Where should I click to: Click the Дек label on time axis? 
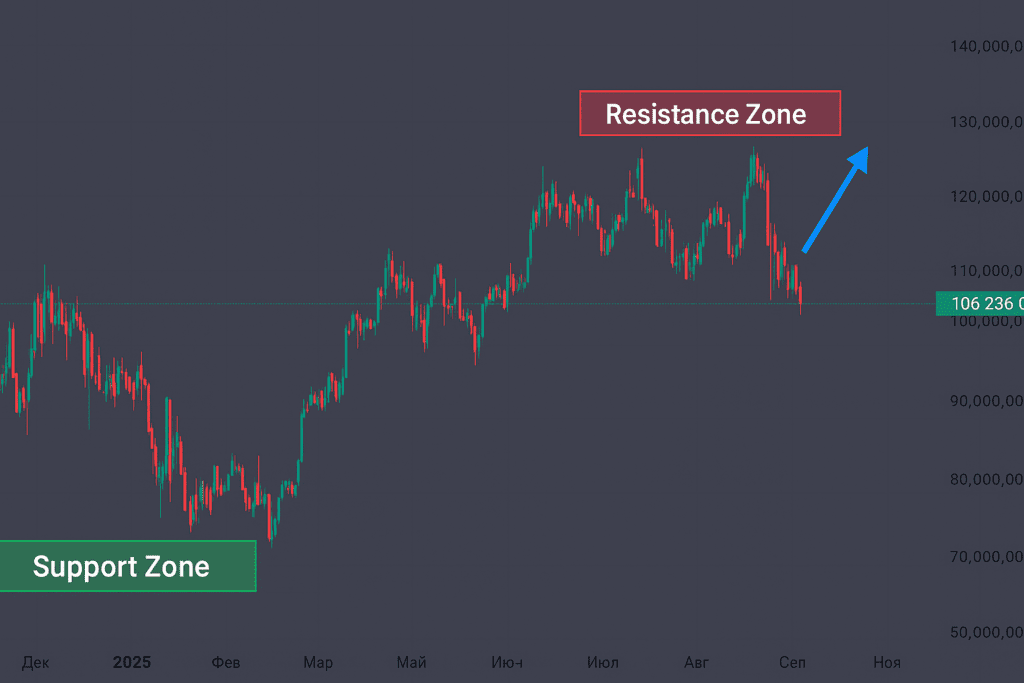pyautogui.click(x=34, y=662)
